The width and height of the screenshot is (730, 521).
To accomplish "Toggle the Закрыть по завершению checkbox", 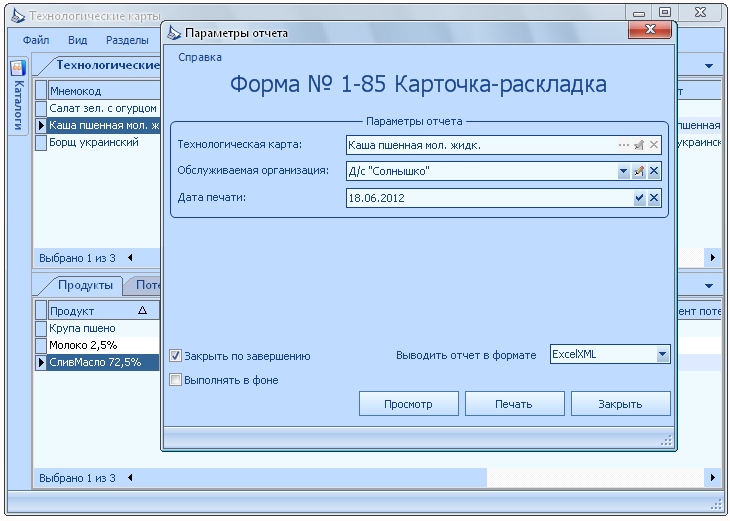I will [175, 356].
